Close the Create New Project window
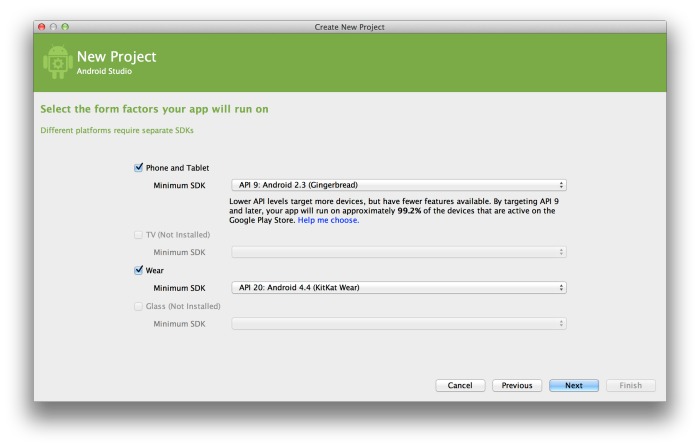This screenshot has height=448, width=700. (x=42, y=27)
